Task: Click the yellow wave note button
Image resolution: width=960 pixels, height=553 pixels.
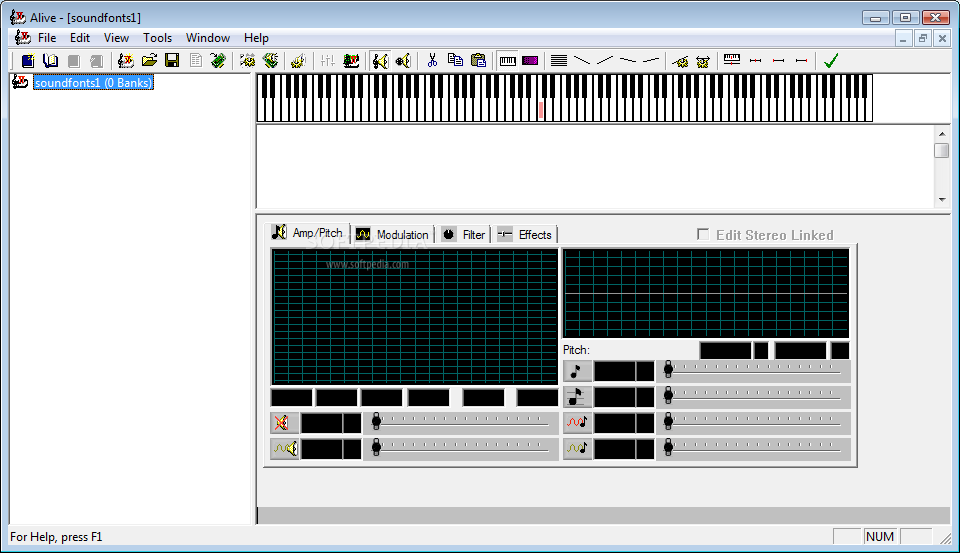Action: tap(577, 448)
